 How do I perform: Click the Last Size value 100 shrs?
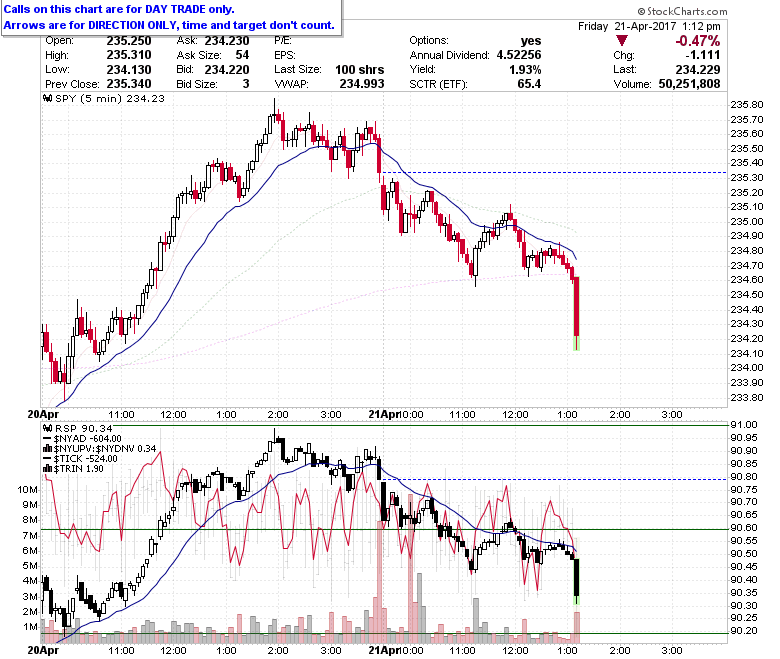[x=360, y=70]
